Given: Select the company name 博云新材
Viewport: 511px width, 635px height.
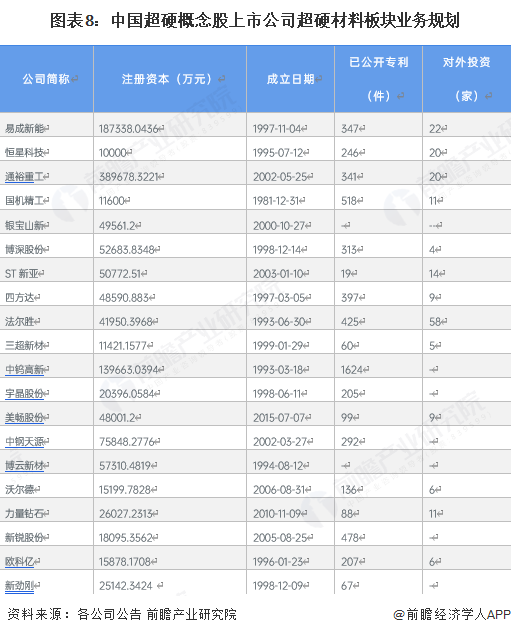Looking at the screenshot, I should (x=24, y=466).
